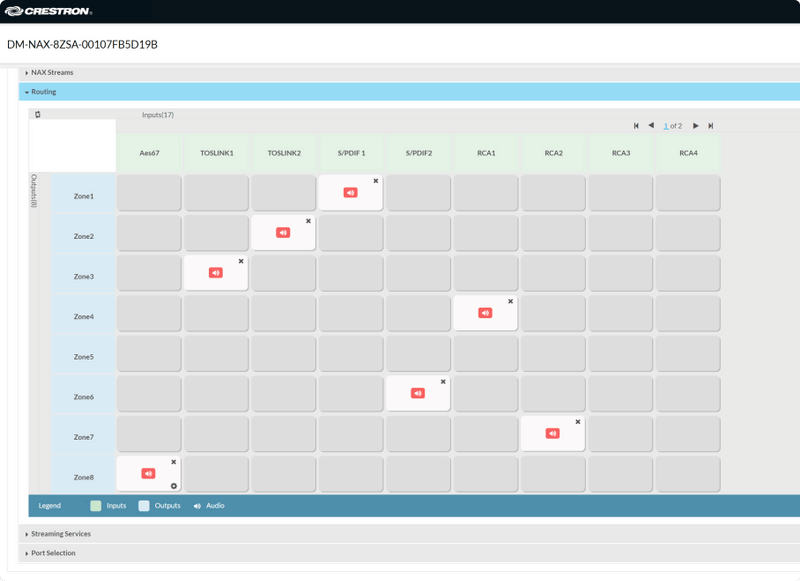Click the audio icon in Zone1 S/PDIF 1 cell

pyautogui.click(x=350, y=192)
